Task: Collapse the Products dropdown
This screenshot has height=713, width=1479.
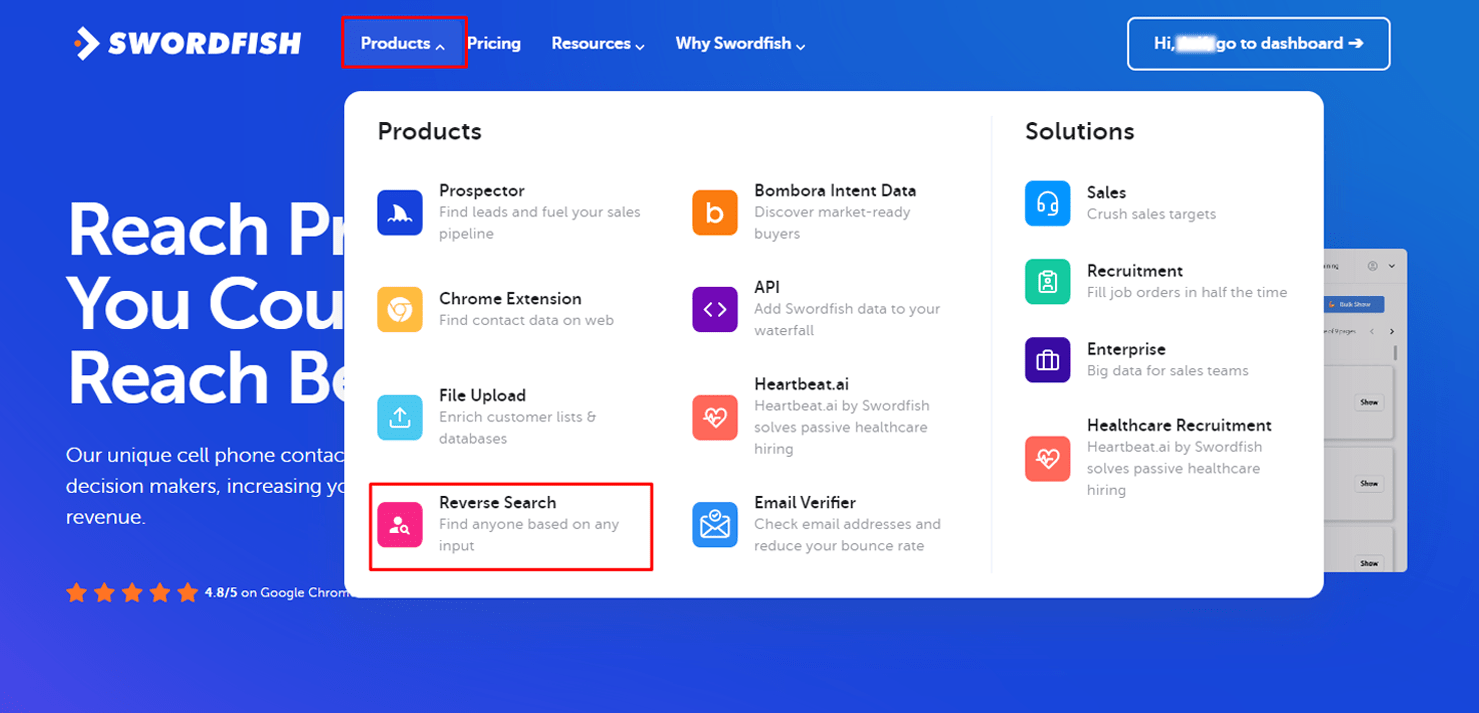Action: click(404, 43)
